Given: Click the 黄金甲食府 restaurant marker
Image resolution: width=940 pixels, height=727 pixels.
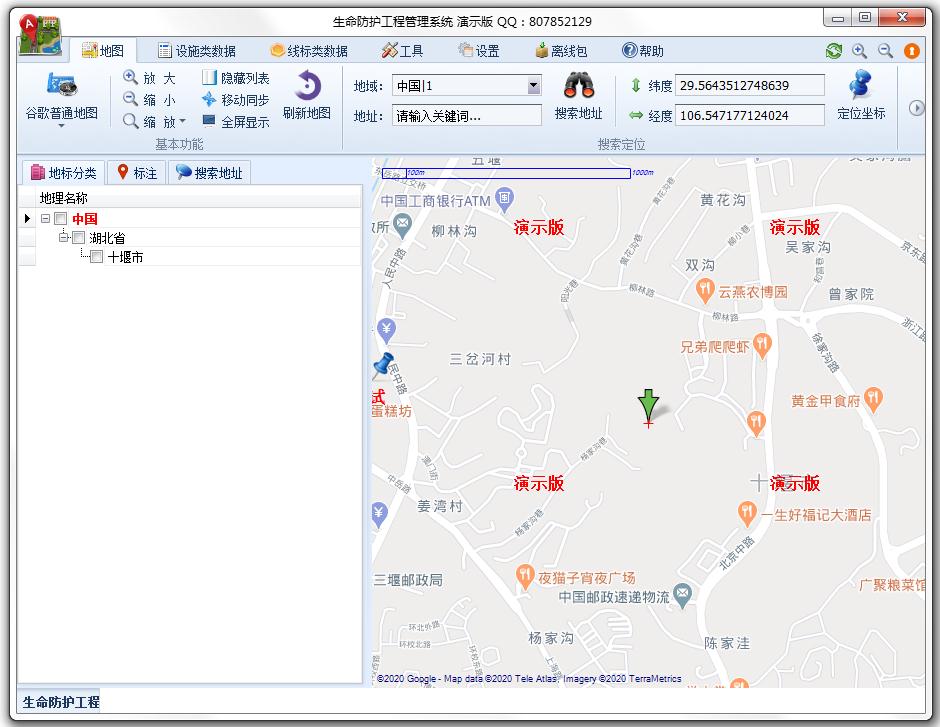Looking at the screenshot, I should [873, 399].
